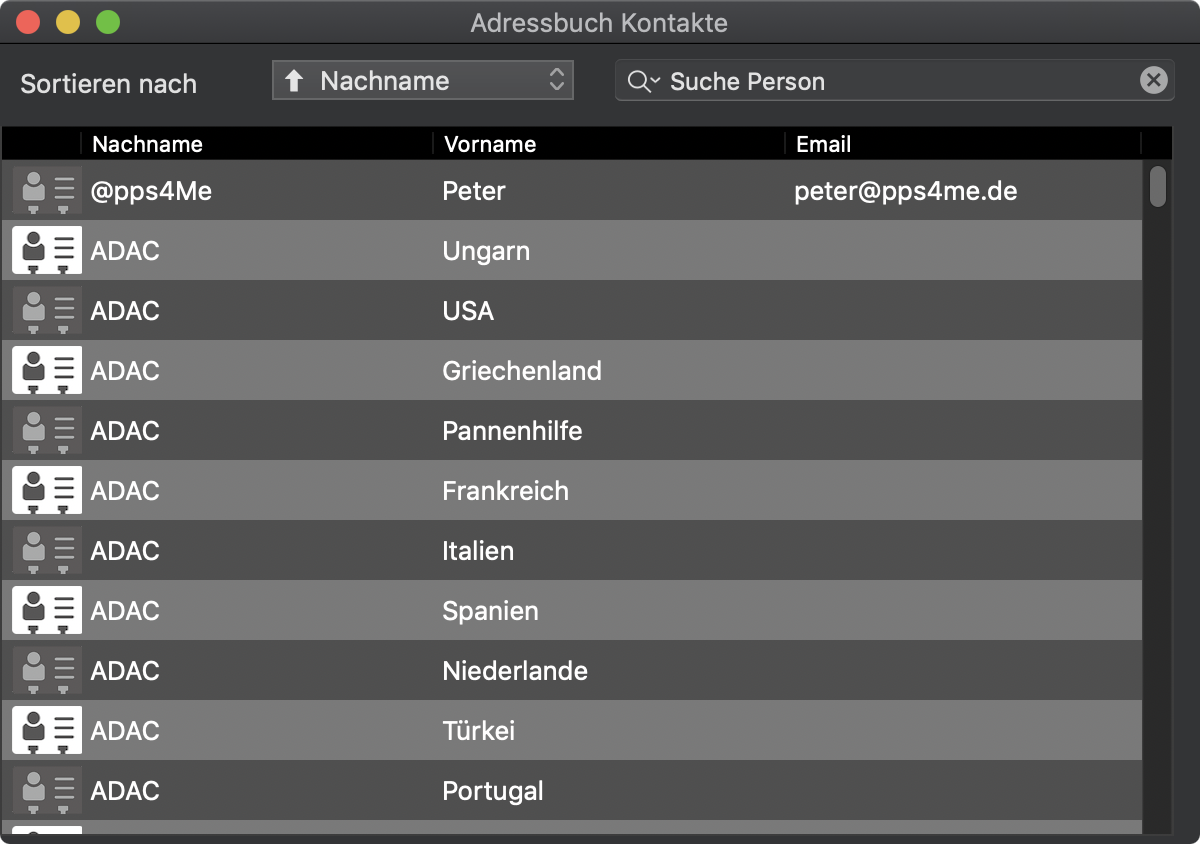
Task: Click contact card icon for ADAC Frankreich
Action: pos(47,491)
